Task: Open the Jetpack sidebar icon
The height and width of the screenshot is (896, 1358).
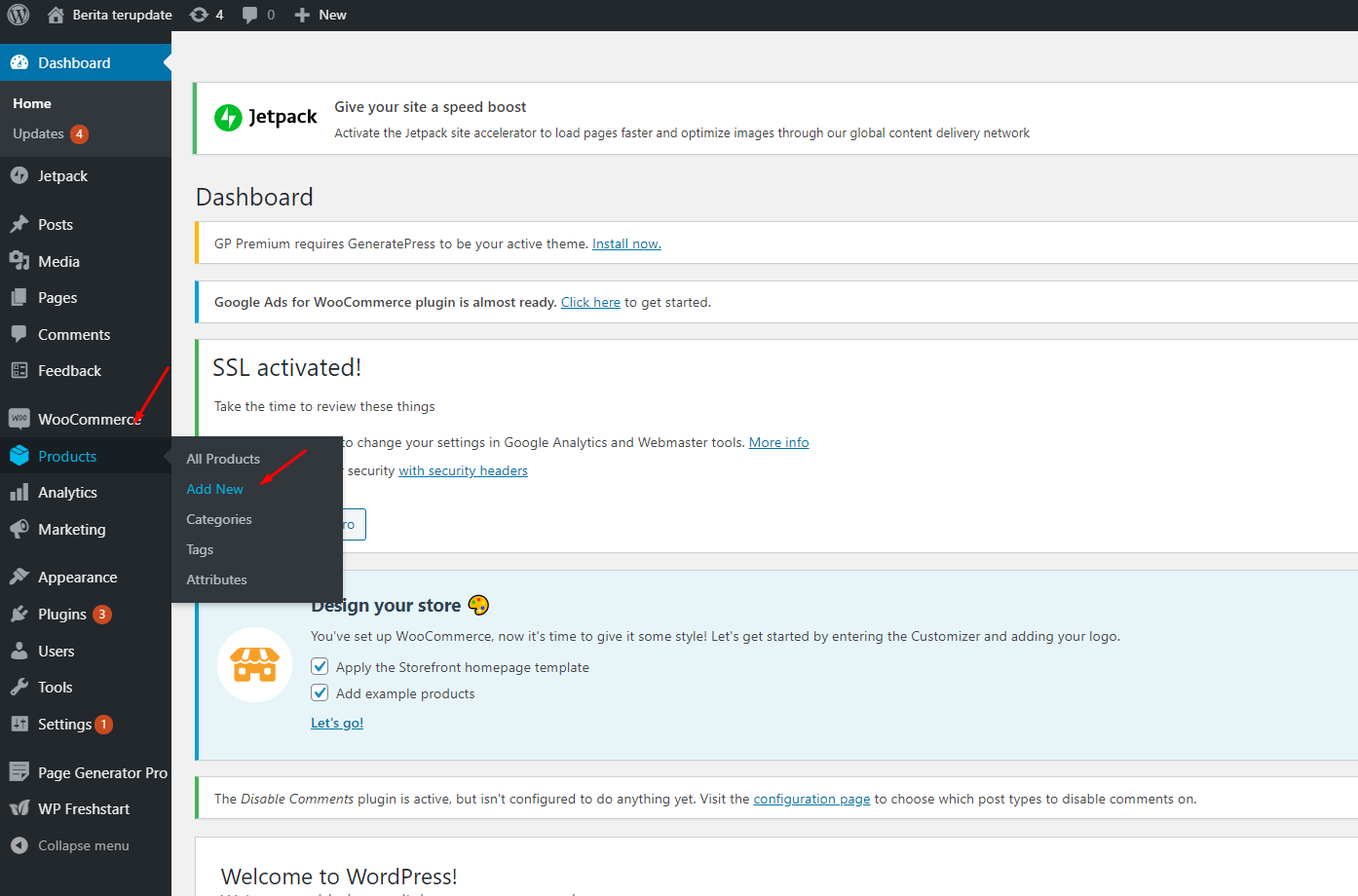Action: click(19, 176)
